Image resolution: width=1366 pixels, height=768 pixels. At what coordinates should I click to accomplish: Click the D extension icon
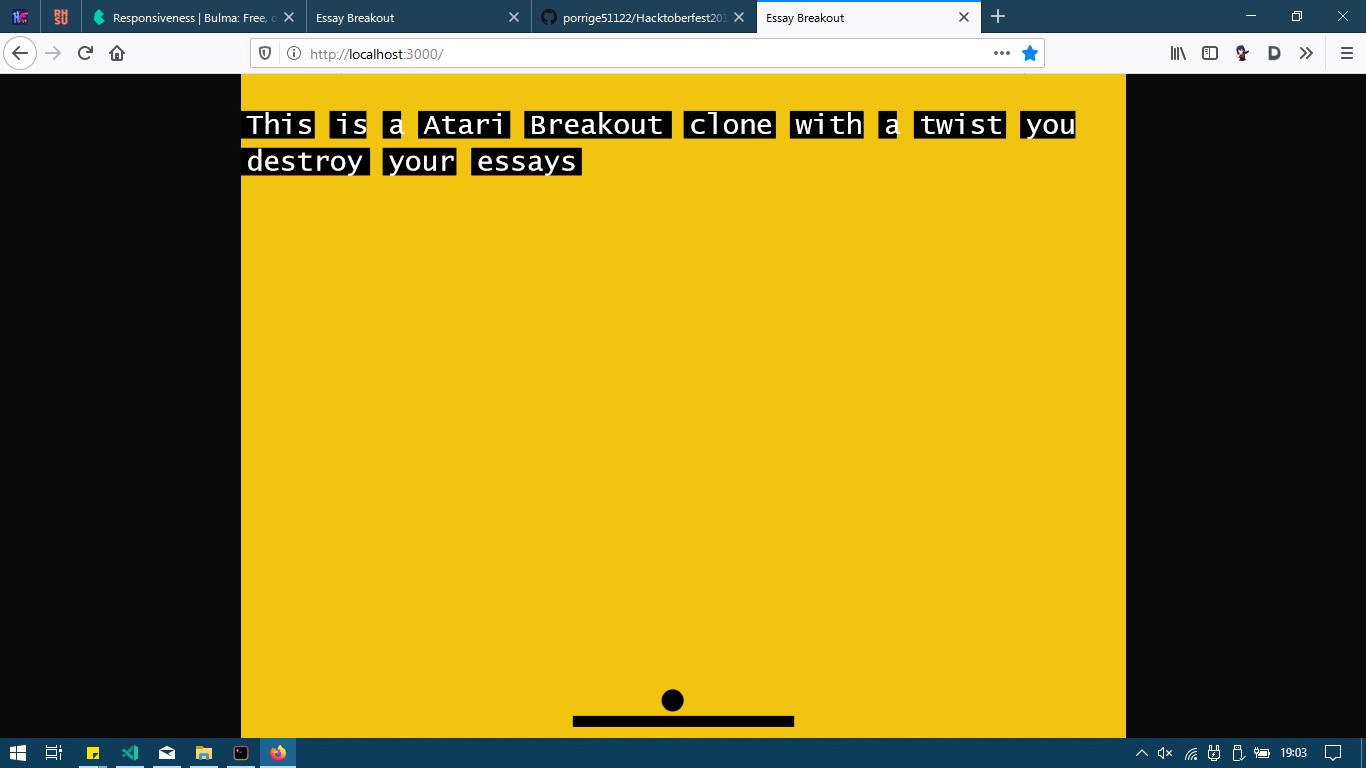tap(1274, 53)
